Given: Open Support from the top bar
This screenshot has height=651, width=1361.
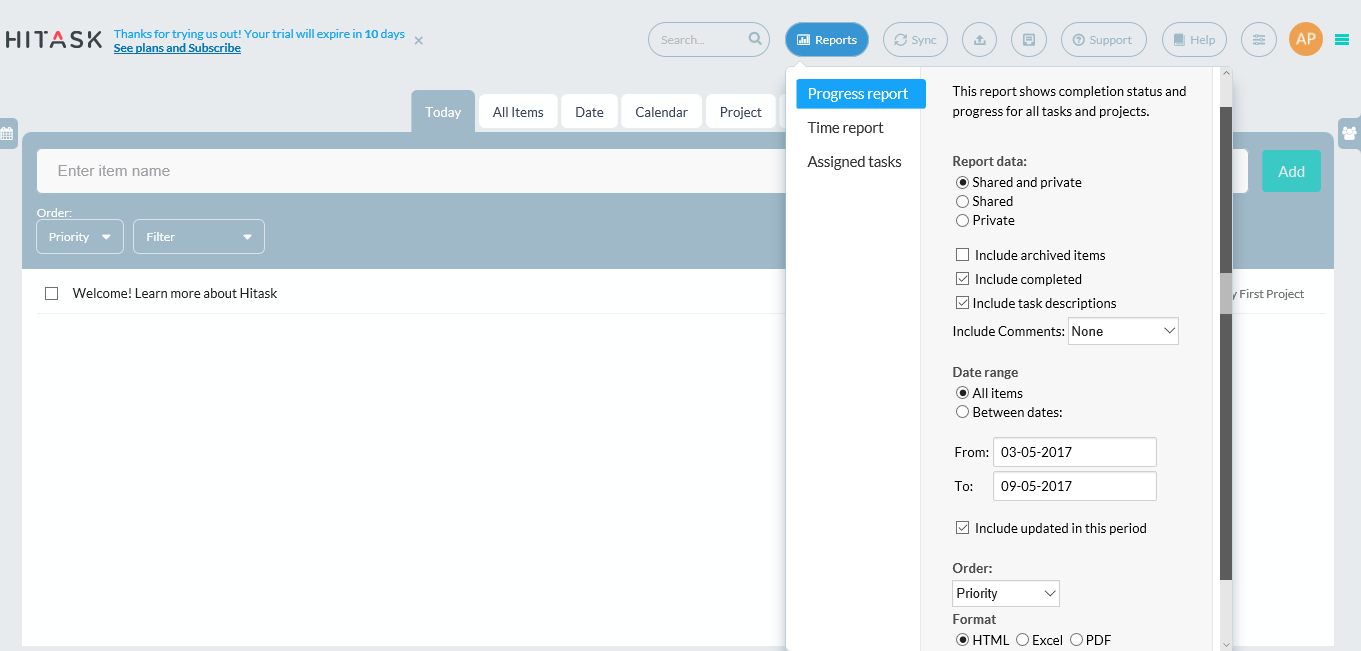Looking at the screenshot, I should [1103, 40].
